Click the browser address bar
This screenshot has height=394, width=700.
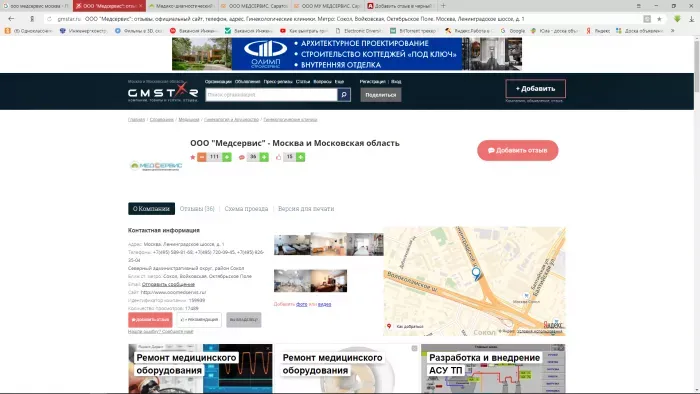(x=348, y=19)
